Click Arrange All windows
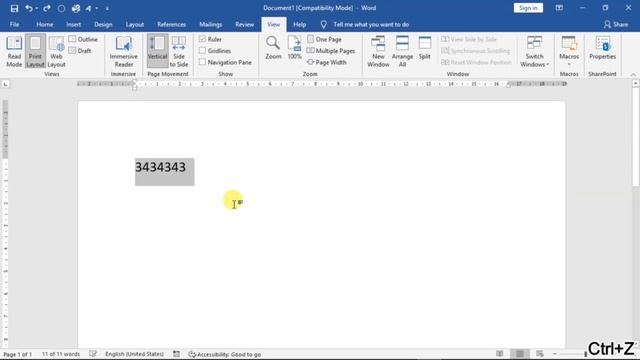Image resolution: width=640 pixels, height=360 pixels. [402, 51]
